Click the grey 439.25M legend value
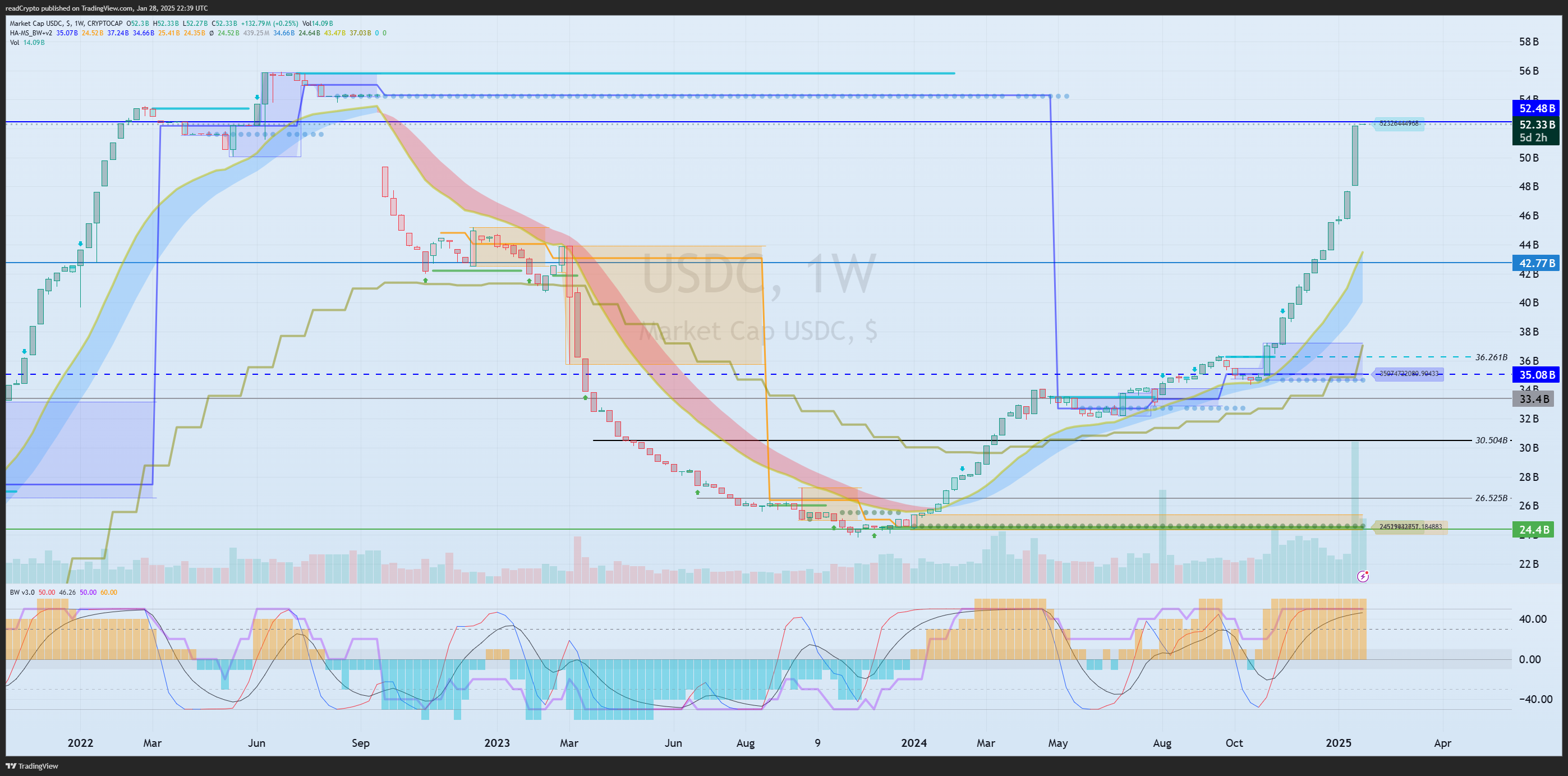 [257, 33]
